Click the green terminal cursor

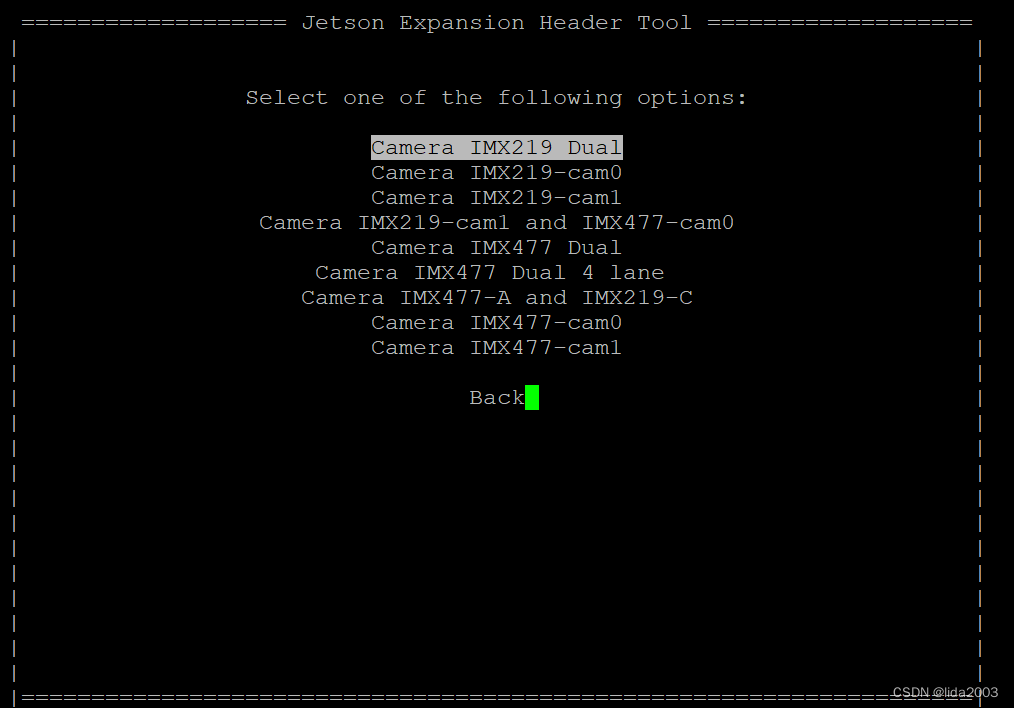[x=533, y=397]
